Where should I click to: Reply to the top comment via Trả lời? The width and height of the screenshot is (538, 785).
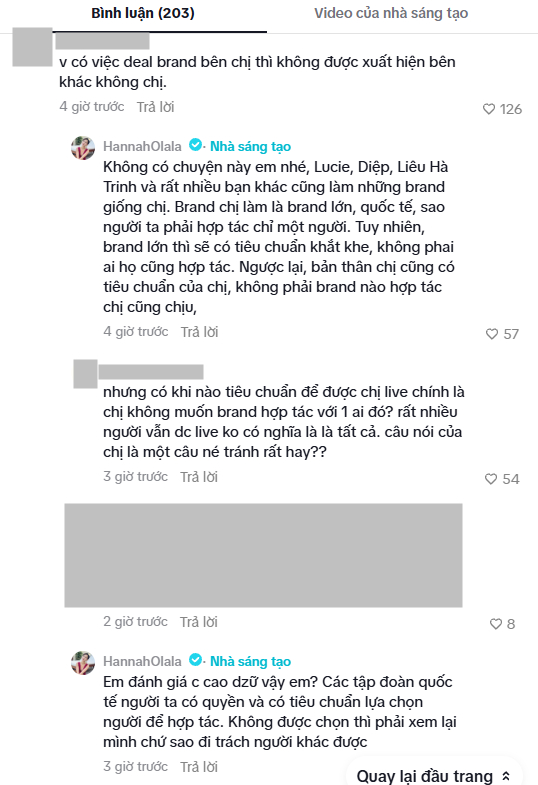click(x=156, y=107)
